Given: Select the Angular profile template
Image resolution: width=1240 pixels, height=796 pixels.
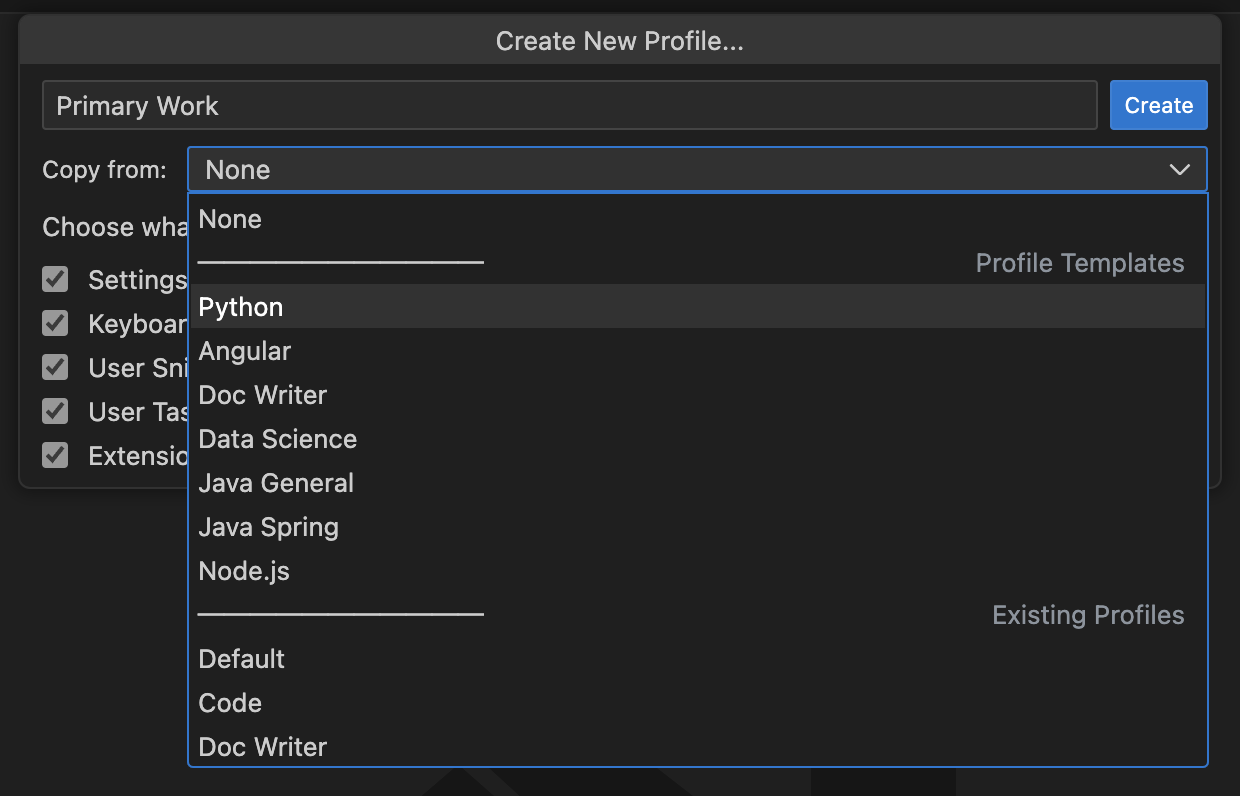Looking at the screenshot, I should [x=244, y=351].
